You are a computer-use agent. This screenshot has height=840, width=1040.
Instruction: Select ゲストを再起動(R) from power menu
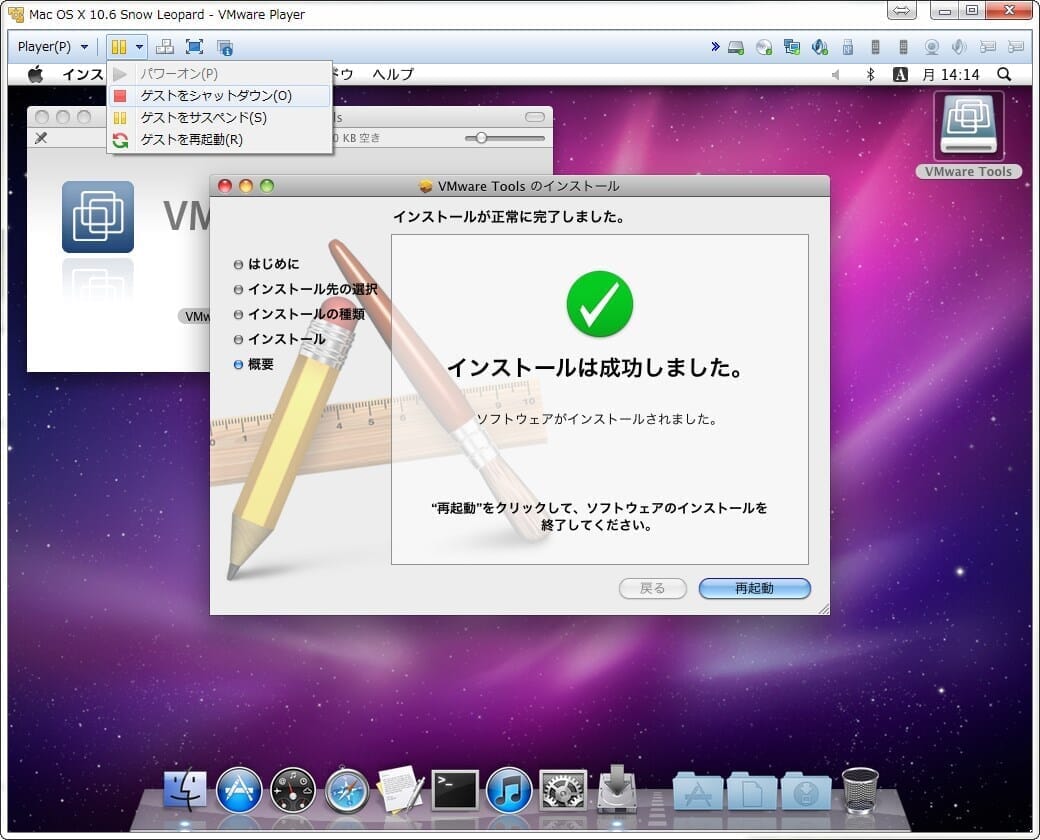(x=191, y=140)
